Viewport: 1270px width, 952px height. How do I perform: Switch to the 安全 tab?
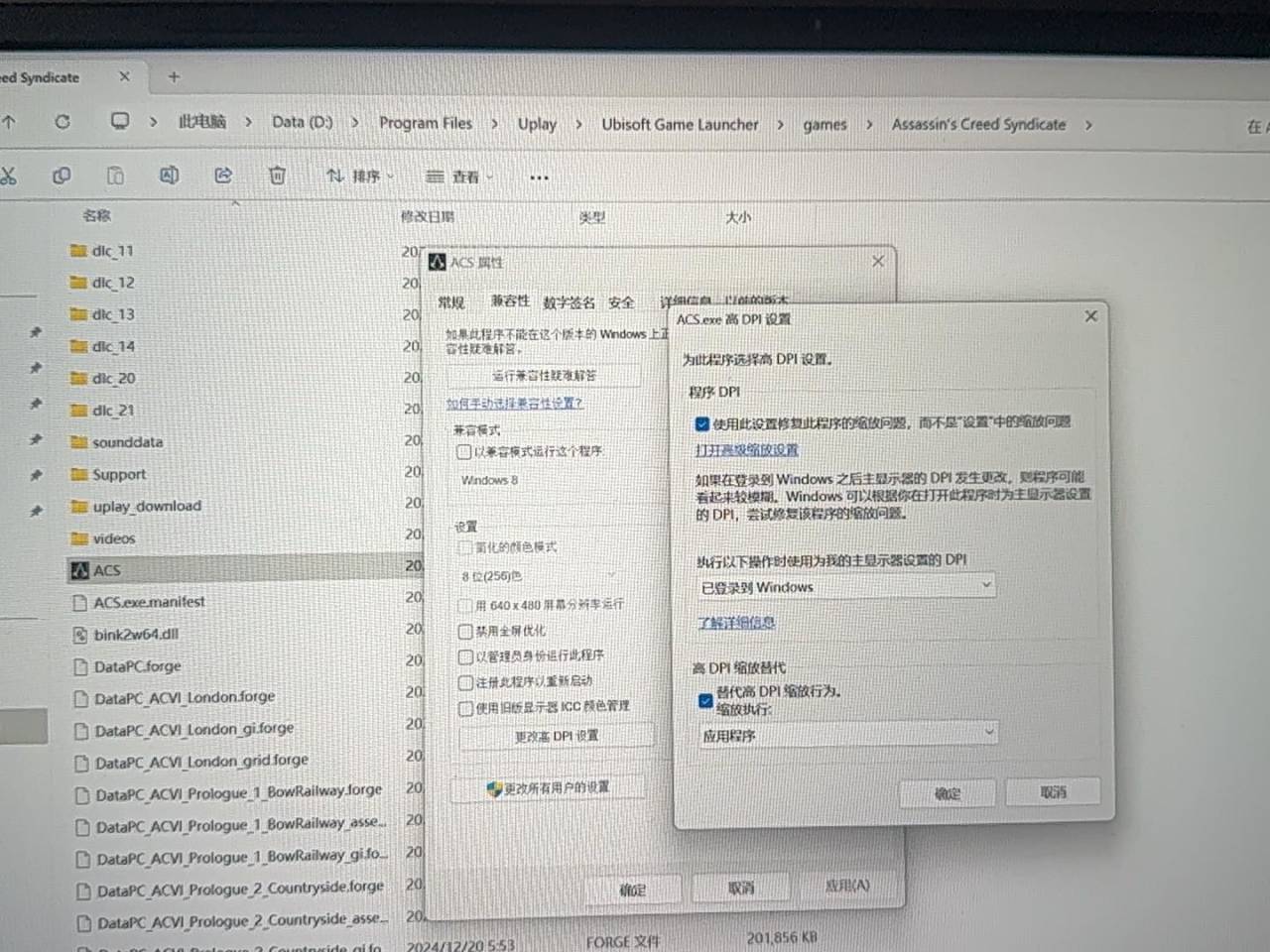(x=621, y=302)
